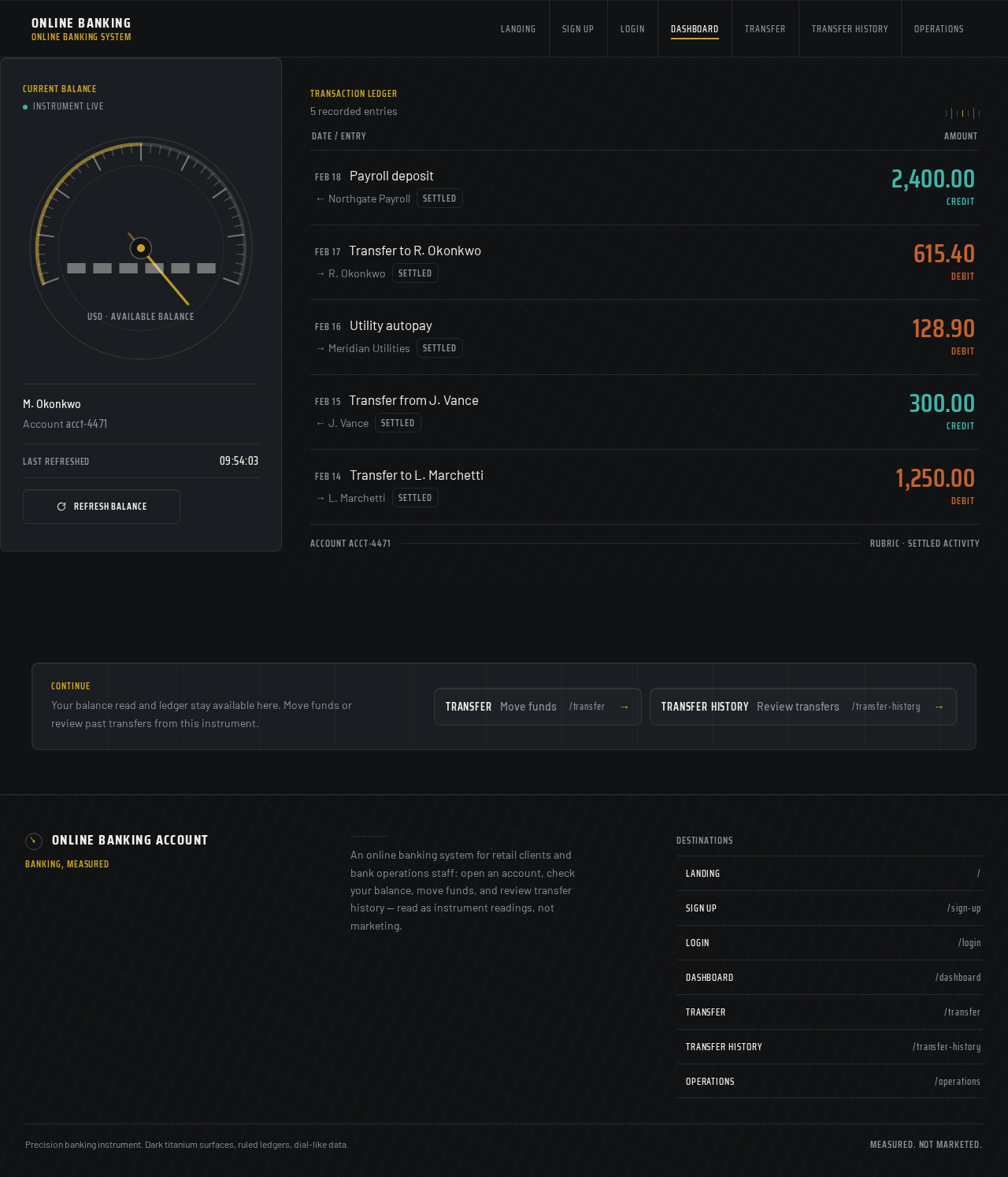Open Operations link in footer destinations
This screenshot has height=1177, width=1008.
[829, 1082]
